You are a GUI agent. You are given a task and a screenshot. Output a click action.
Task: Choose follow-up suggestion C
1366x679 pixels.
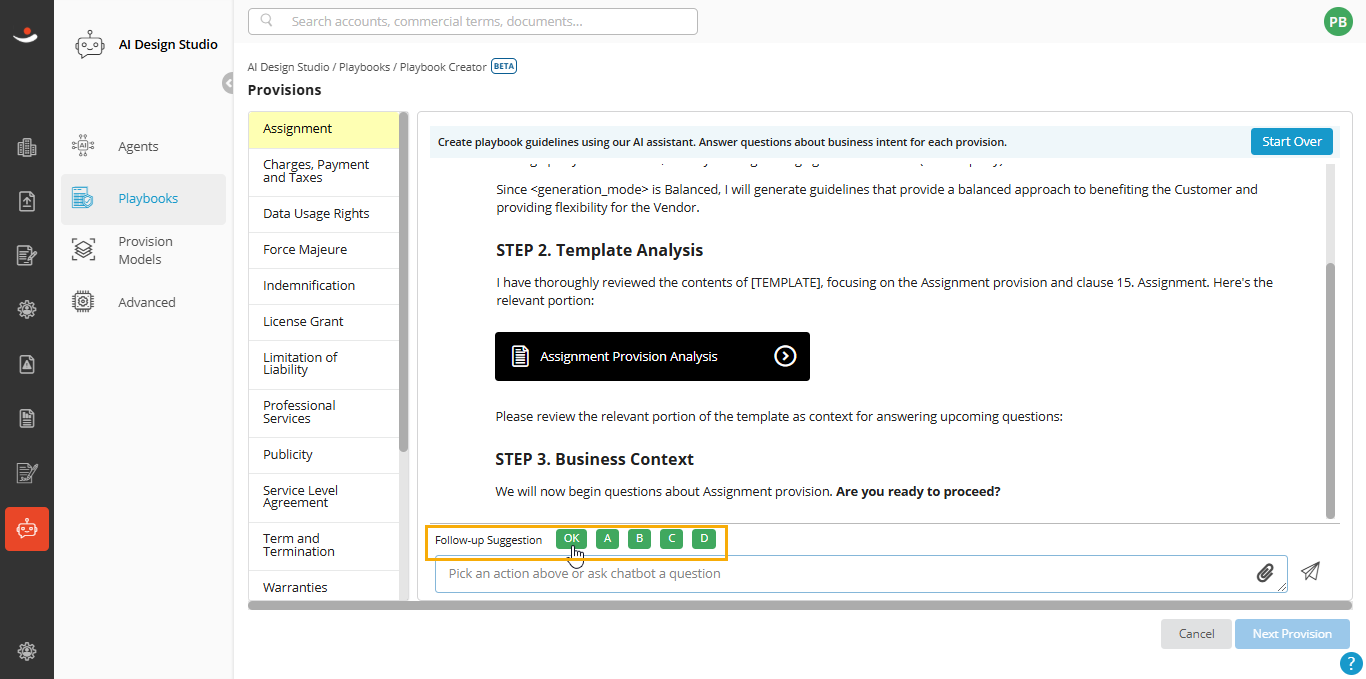[x=672, y=539]
